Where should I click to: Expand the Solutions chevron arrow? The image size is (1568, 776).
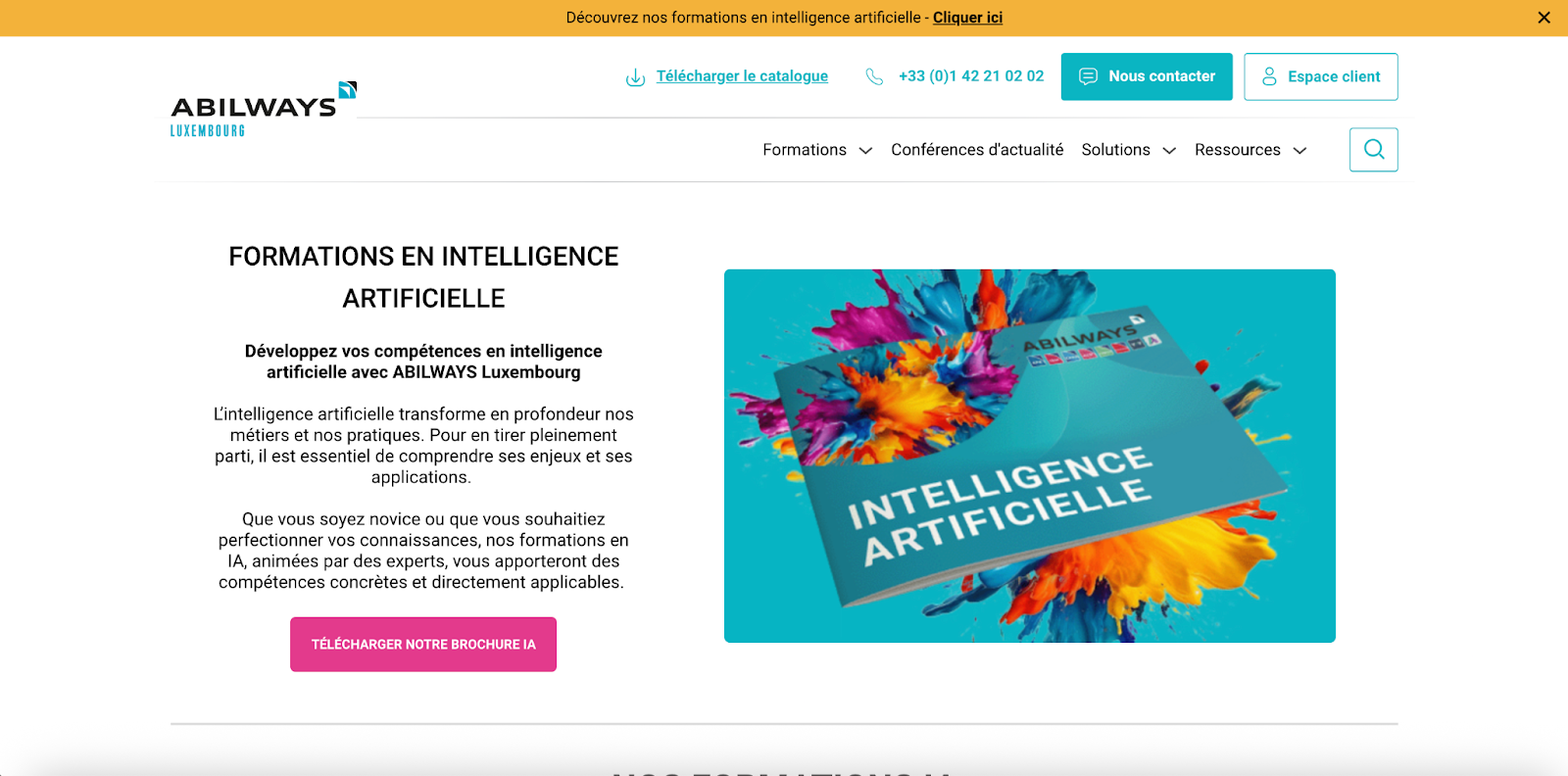click(x=1169, y=151)
